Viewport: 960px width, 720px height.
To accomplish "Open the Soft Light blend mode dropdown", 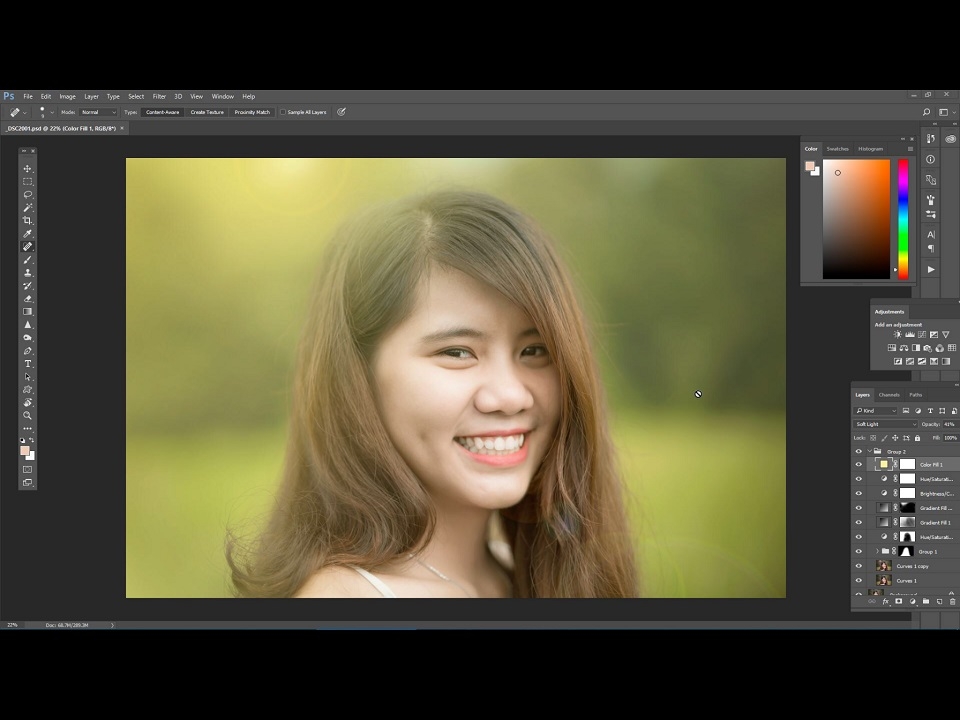I will [885, 424].
